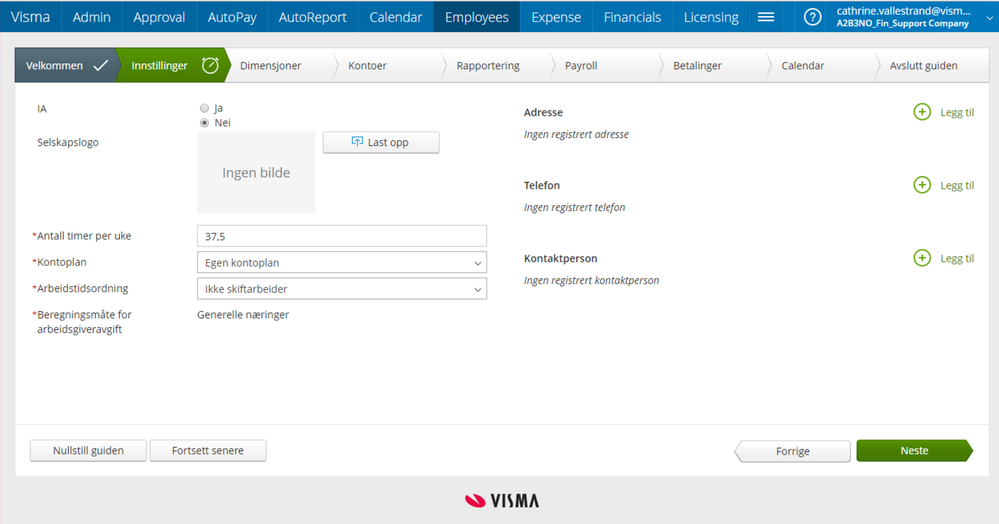This screenshot has height=524, width=999.
Task: Click the Visma logo in the footer
Action: tap(502, 500)
